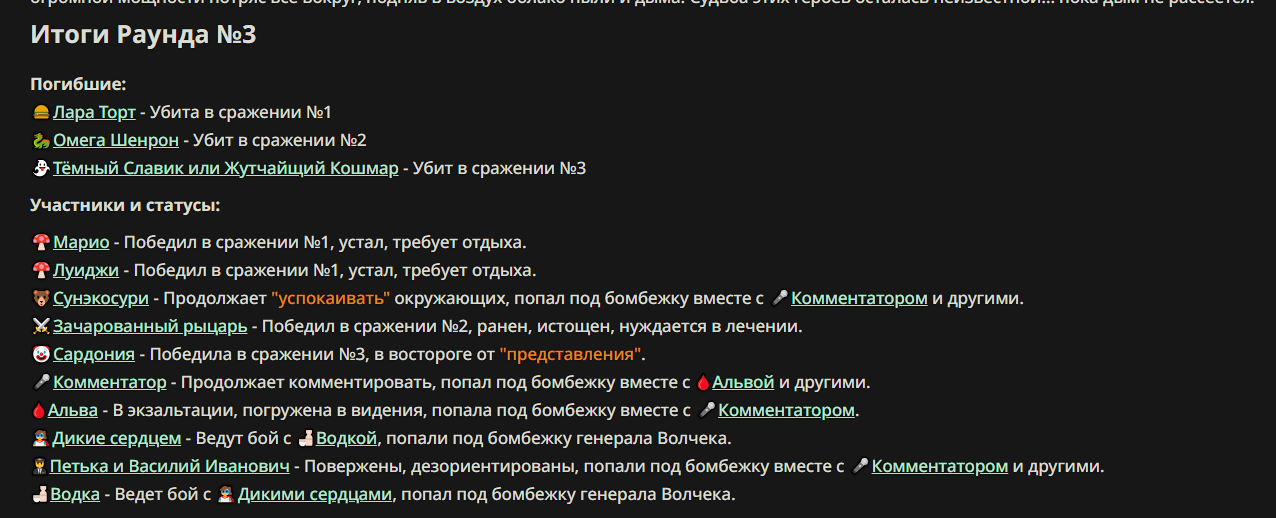Open the Омега Шенрон link
This screenshot has width=1276, height=518.
[116, 140]
